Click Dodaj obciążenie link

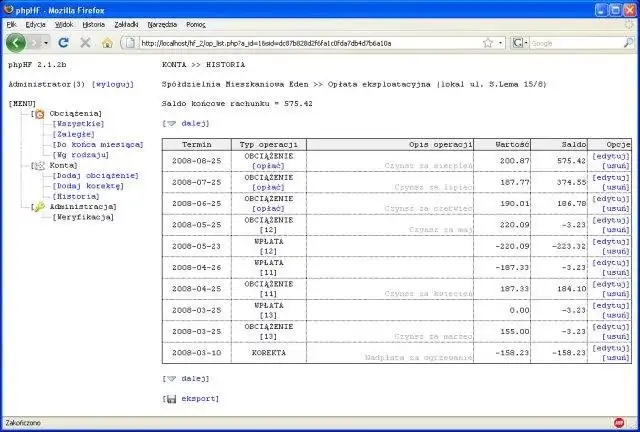tap(96, 176)
